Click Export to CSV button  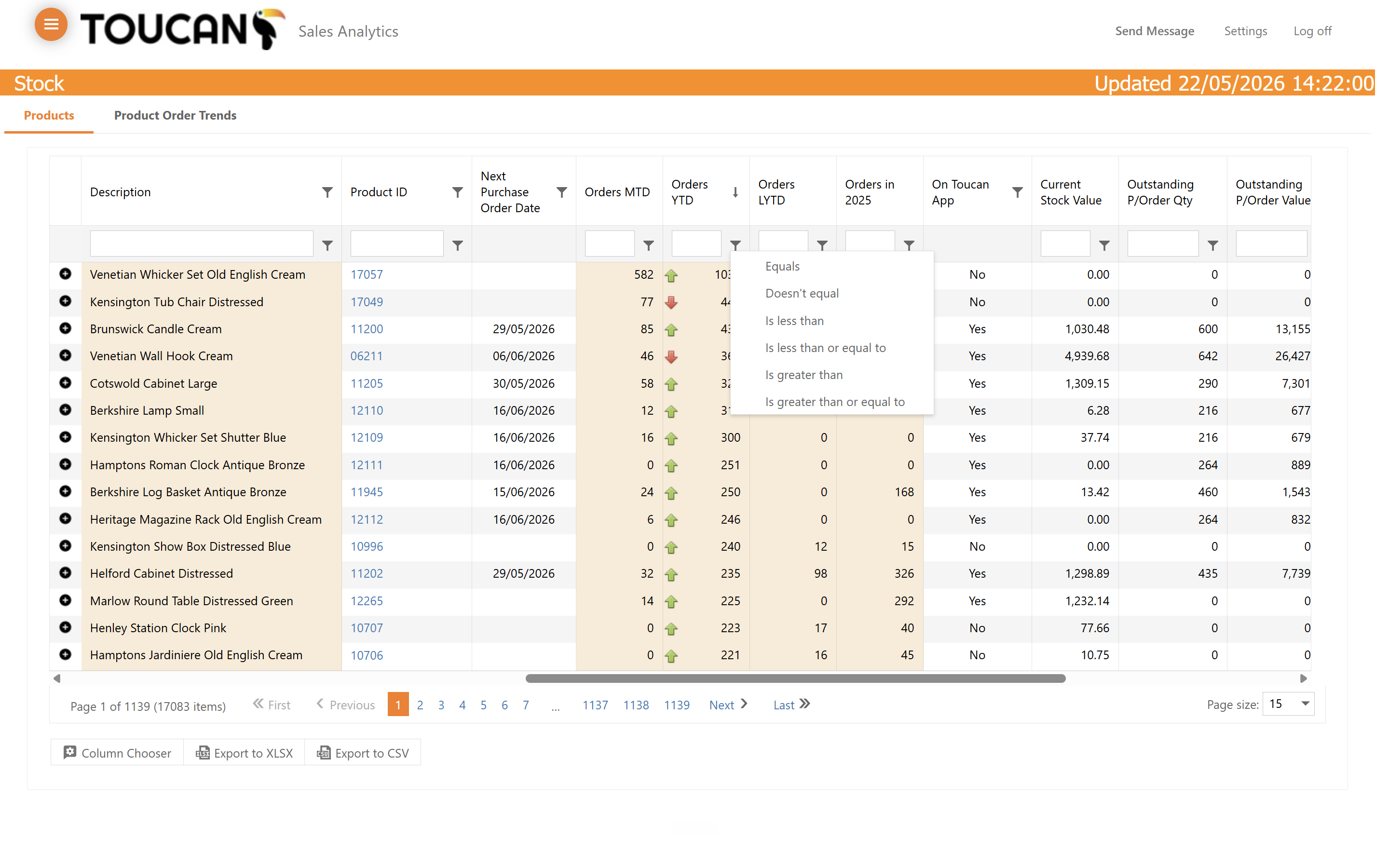coord(363,753)
